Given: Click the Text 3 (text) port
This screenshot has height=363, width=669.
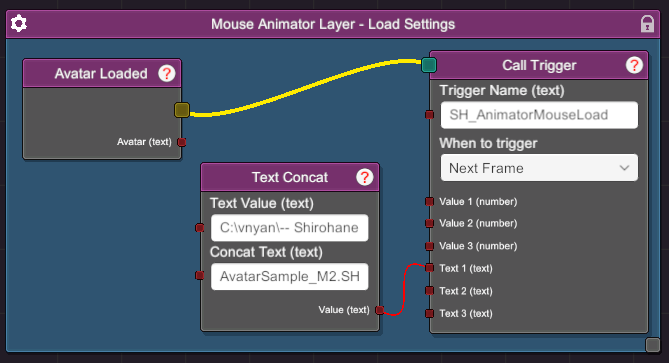Looking at the screenshot, I should click(x=430, y=314).
